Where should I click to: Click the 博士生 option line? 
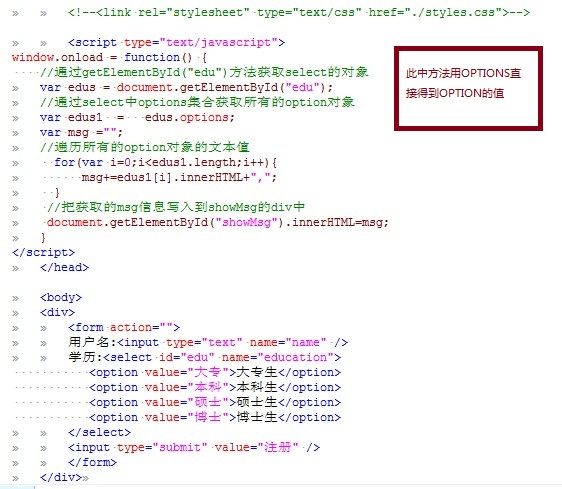215,418
